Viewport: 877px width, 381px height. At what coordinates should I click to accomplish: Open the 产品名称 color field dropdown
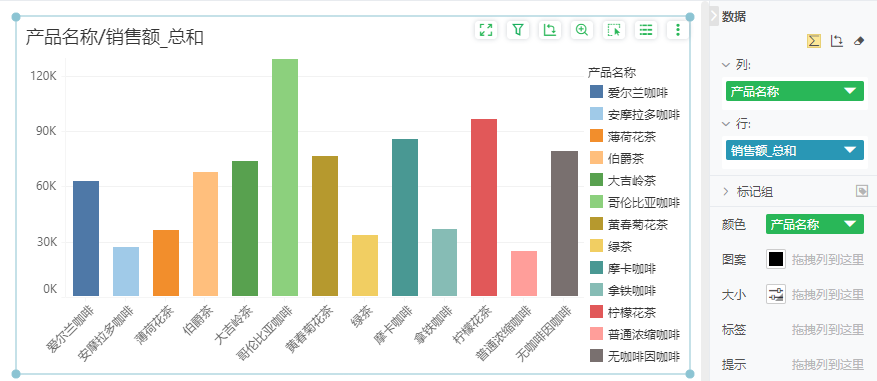[814, 224]
